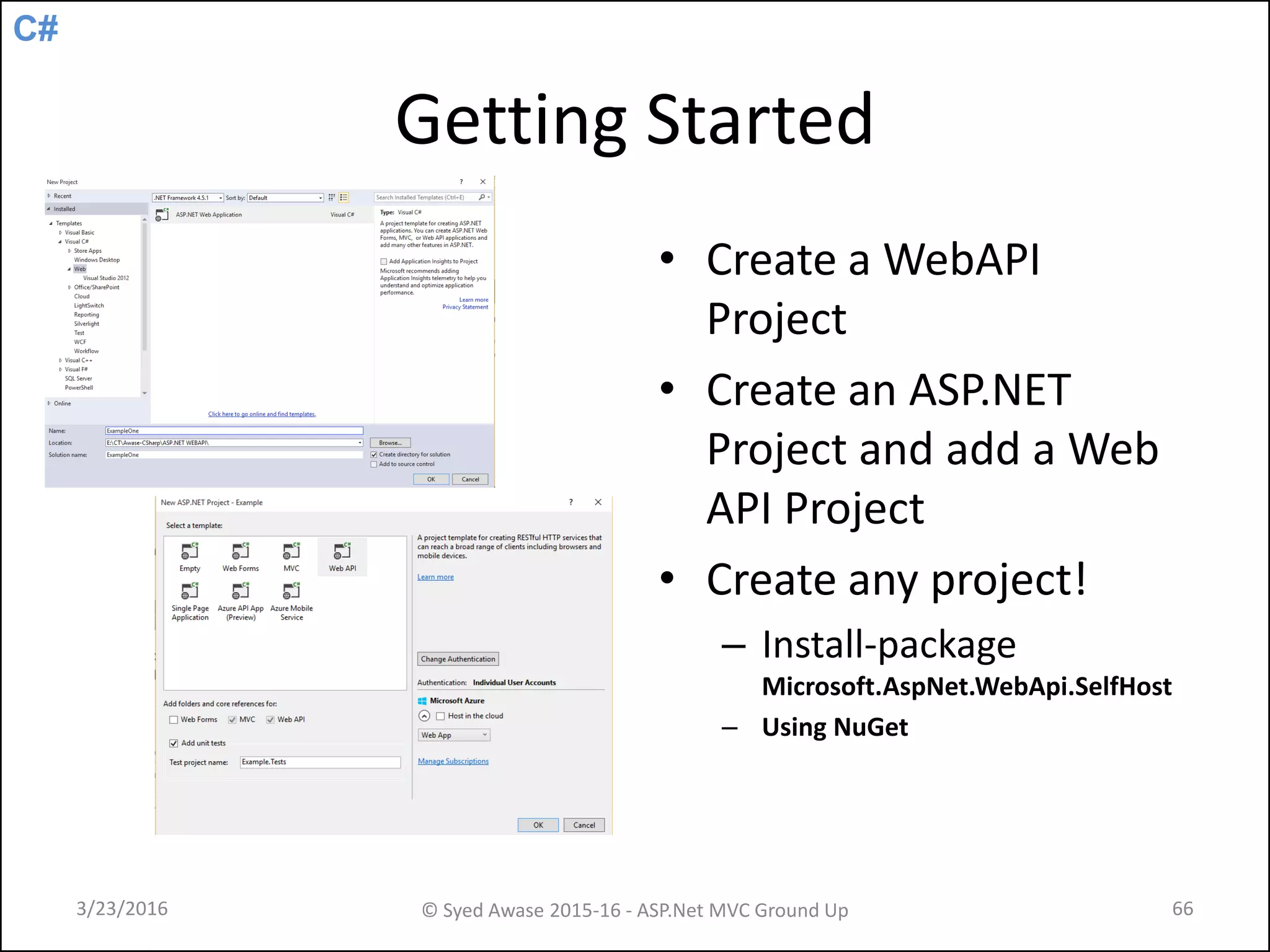Choose the Web Forms template icon

pyautogui.click(x=241, y=550)
